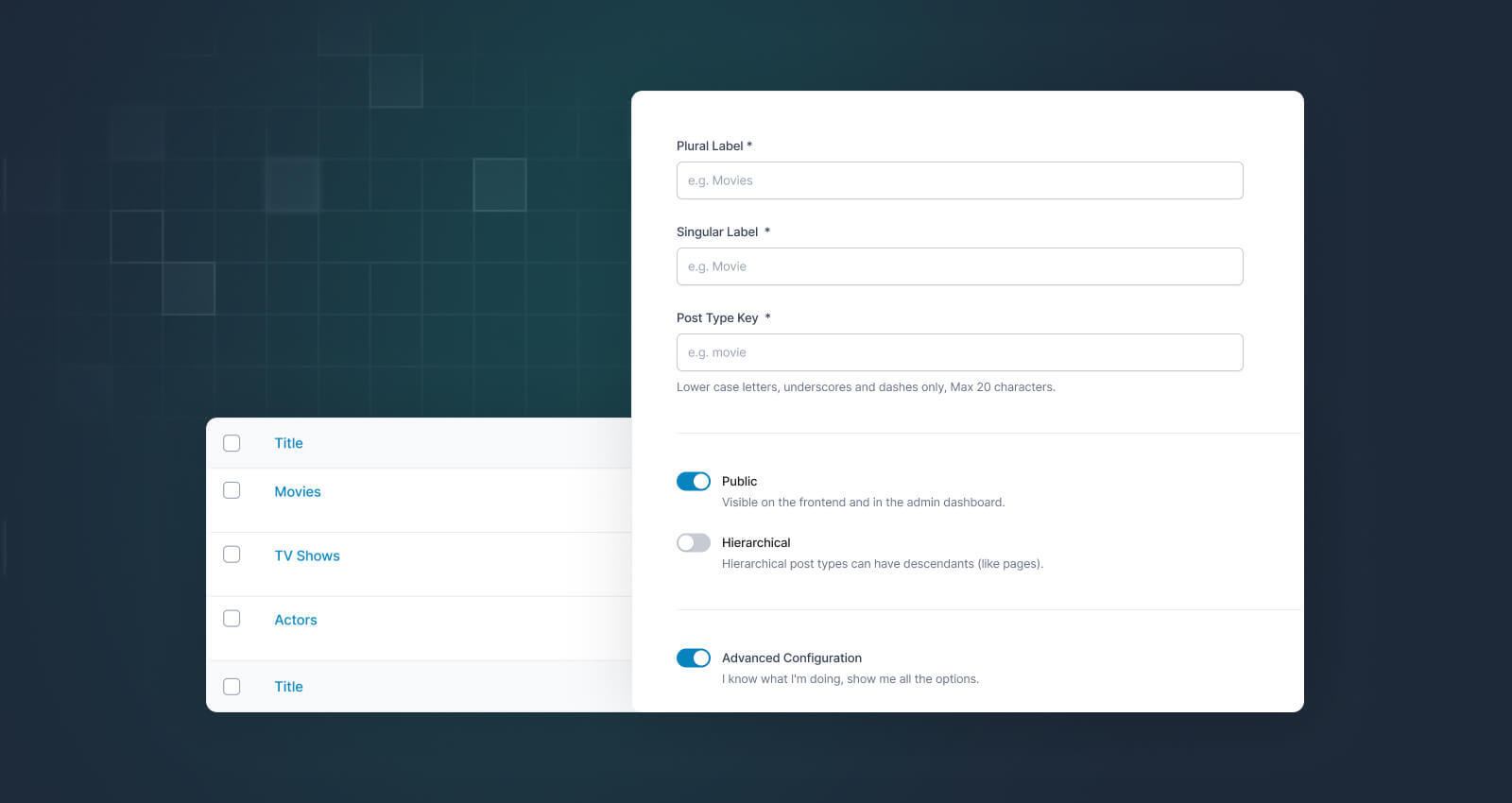Check the box next to Movies
This screenshot has height=803, width=1512.
(232, 490)
